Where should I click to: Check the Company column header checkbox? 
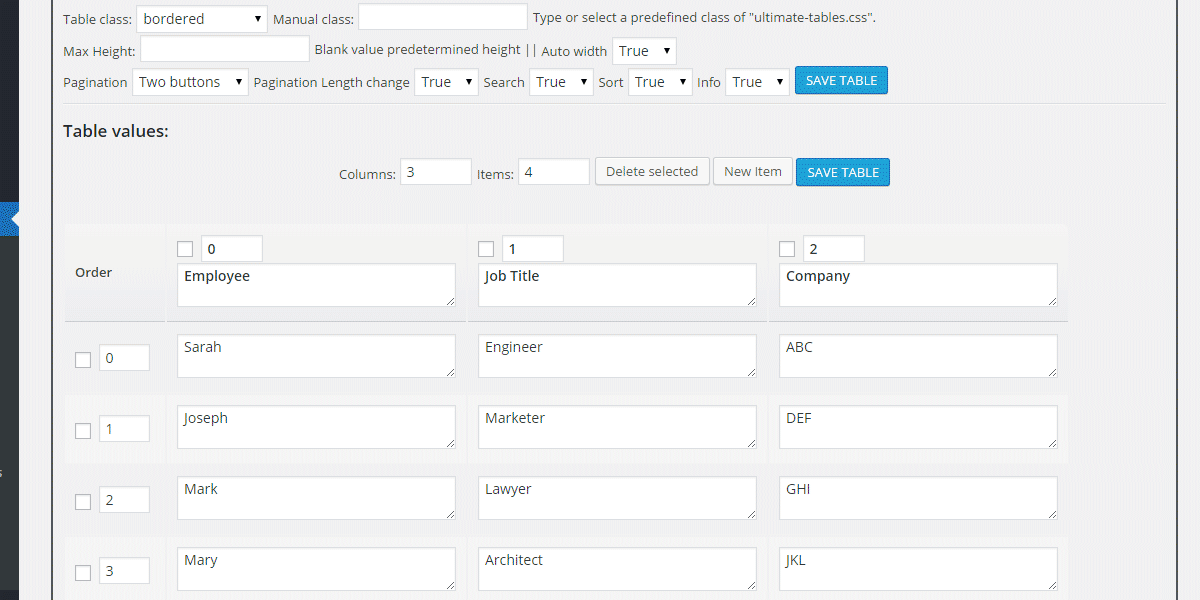[786, 247]
